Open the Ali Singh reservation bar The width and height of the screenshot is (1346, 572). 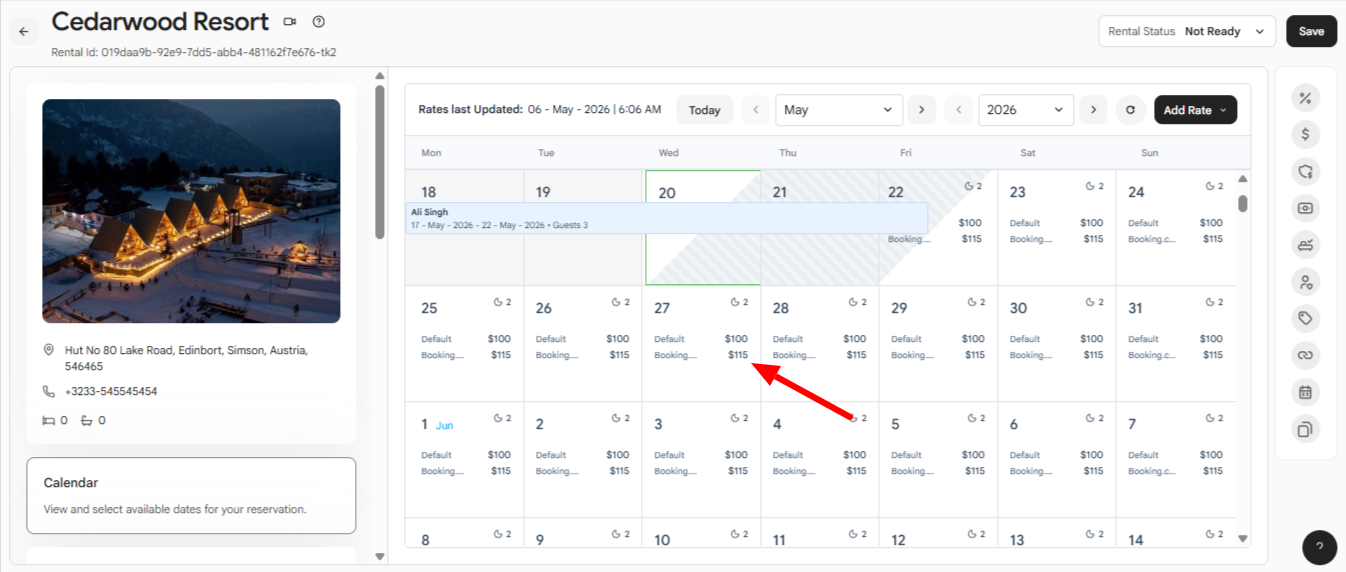[667, 218]
